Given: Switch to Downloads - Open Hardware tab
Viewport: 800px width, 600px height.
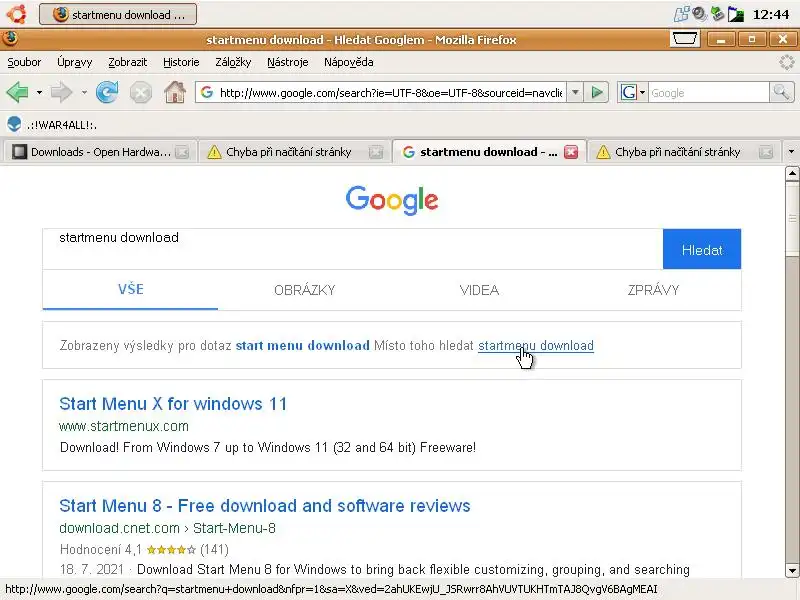Looking at the screenshot, I should tap(99, 152).
